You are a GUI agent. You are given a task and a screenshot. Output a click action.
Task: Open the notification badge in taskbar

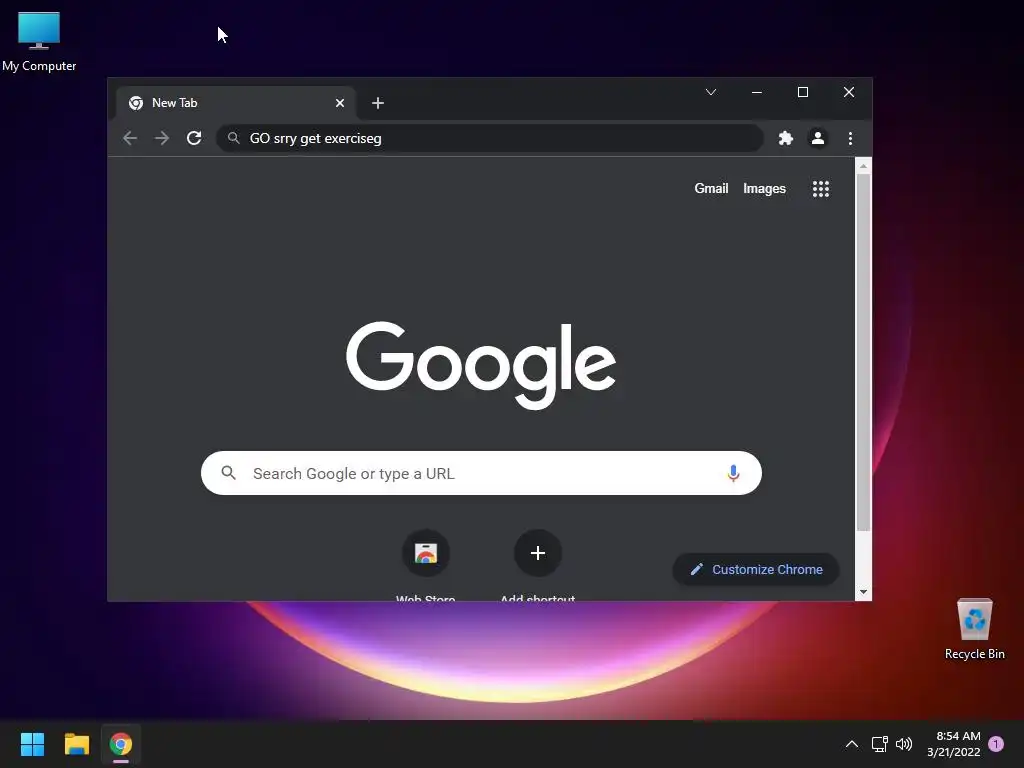[x=996, y=744]
